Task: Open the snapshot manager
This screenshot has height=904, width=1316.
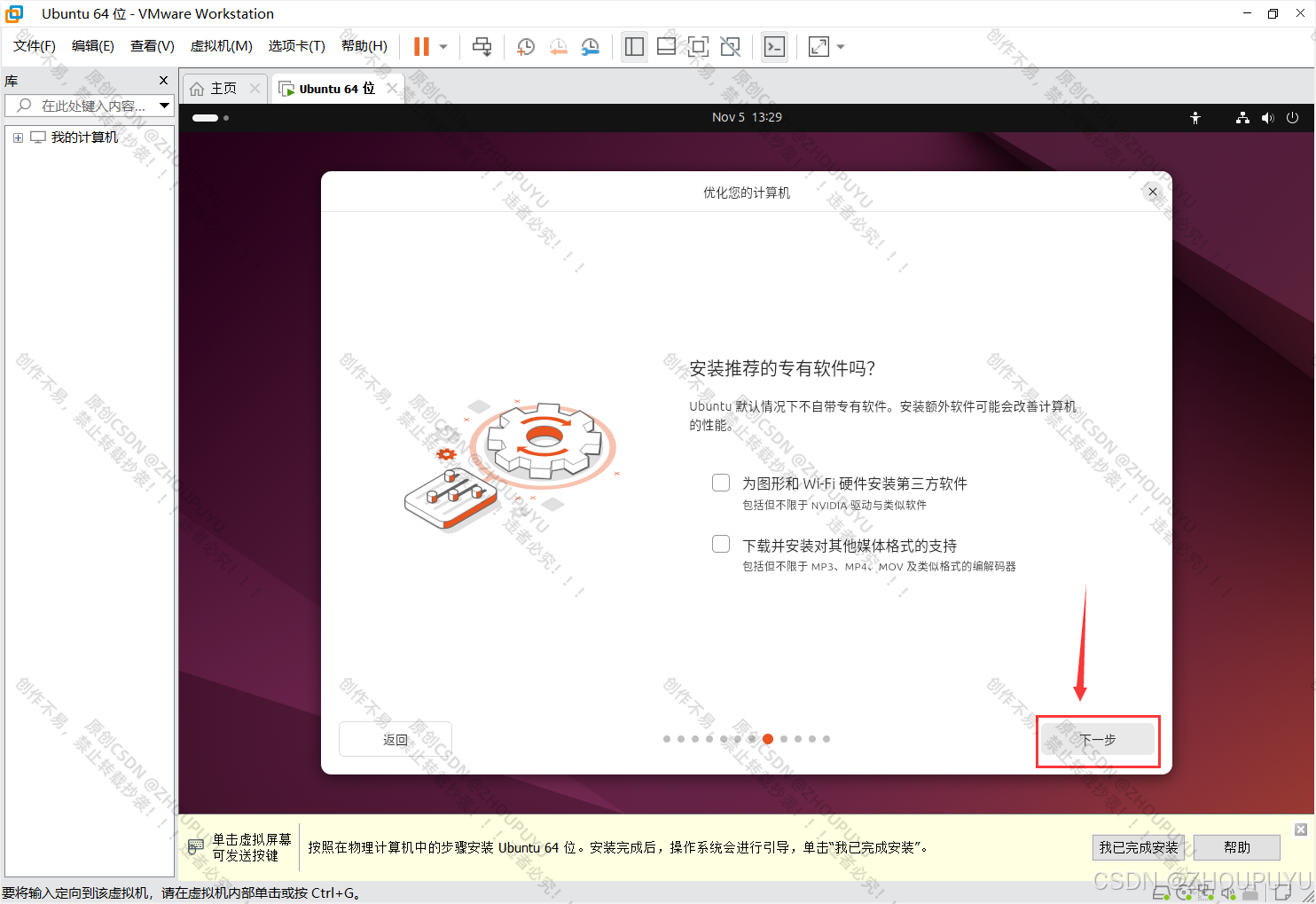Action: tap(590, 47)
